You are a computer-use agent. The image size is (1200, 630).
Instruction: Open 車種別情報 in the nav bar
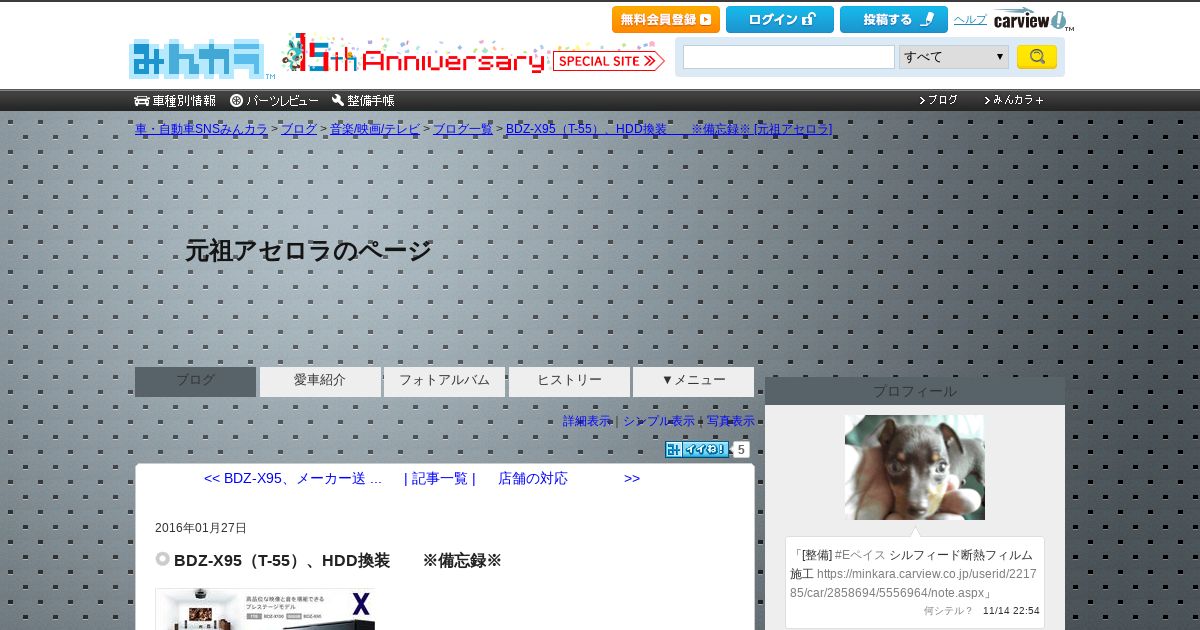click(x=175, y=101)
